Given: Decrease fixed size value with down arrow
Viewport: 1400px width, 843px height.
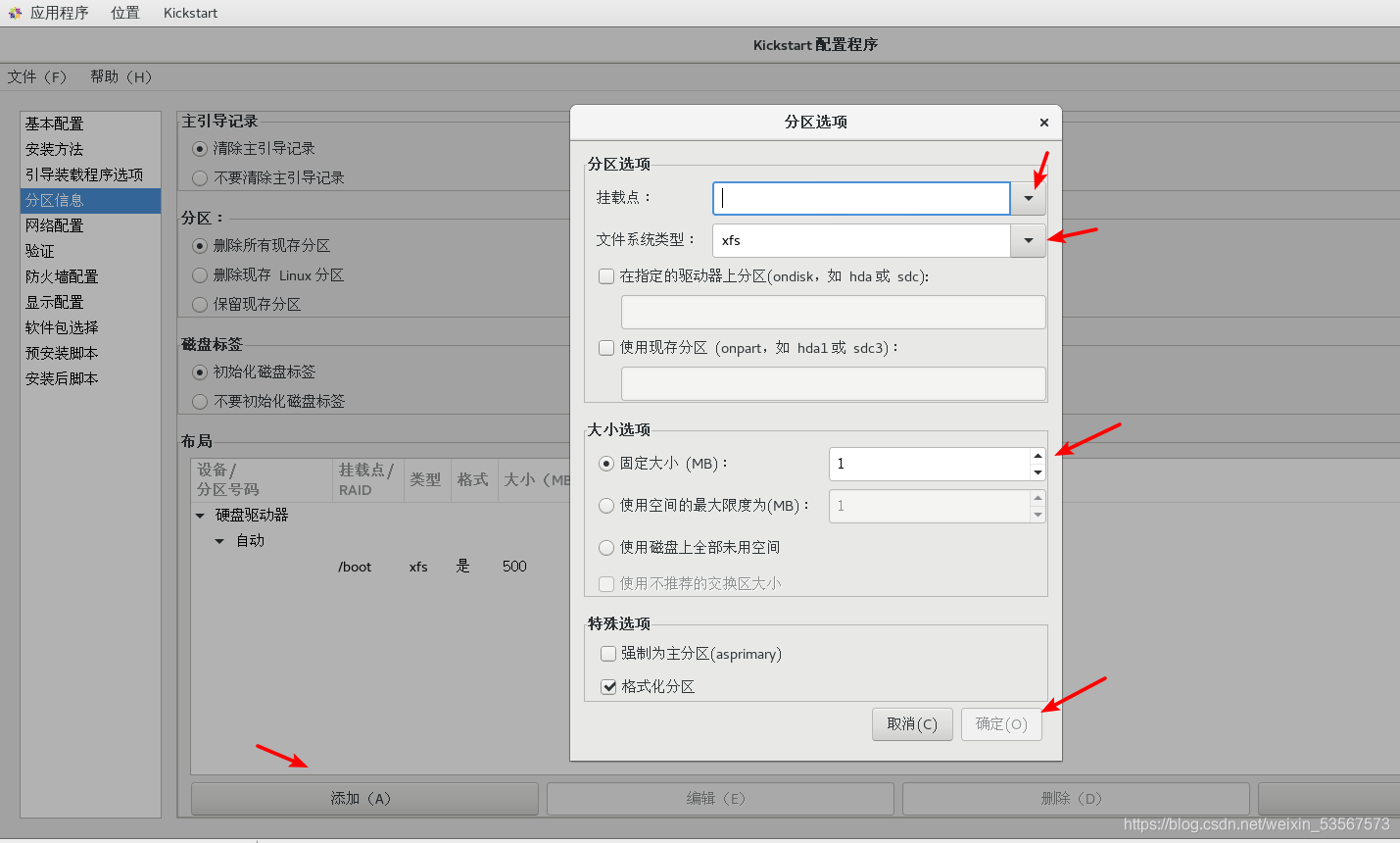Looking at the screenshot, I should (x=1038, y=472).
